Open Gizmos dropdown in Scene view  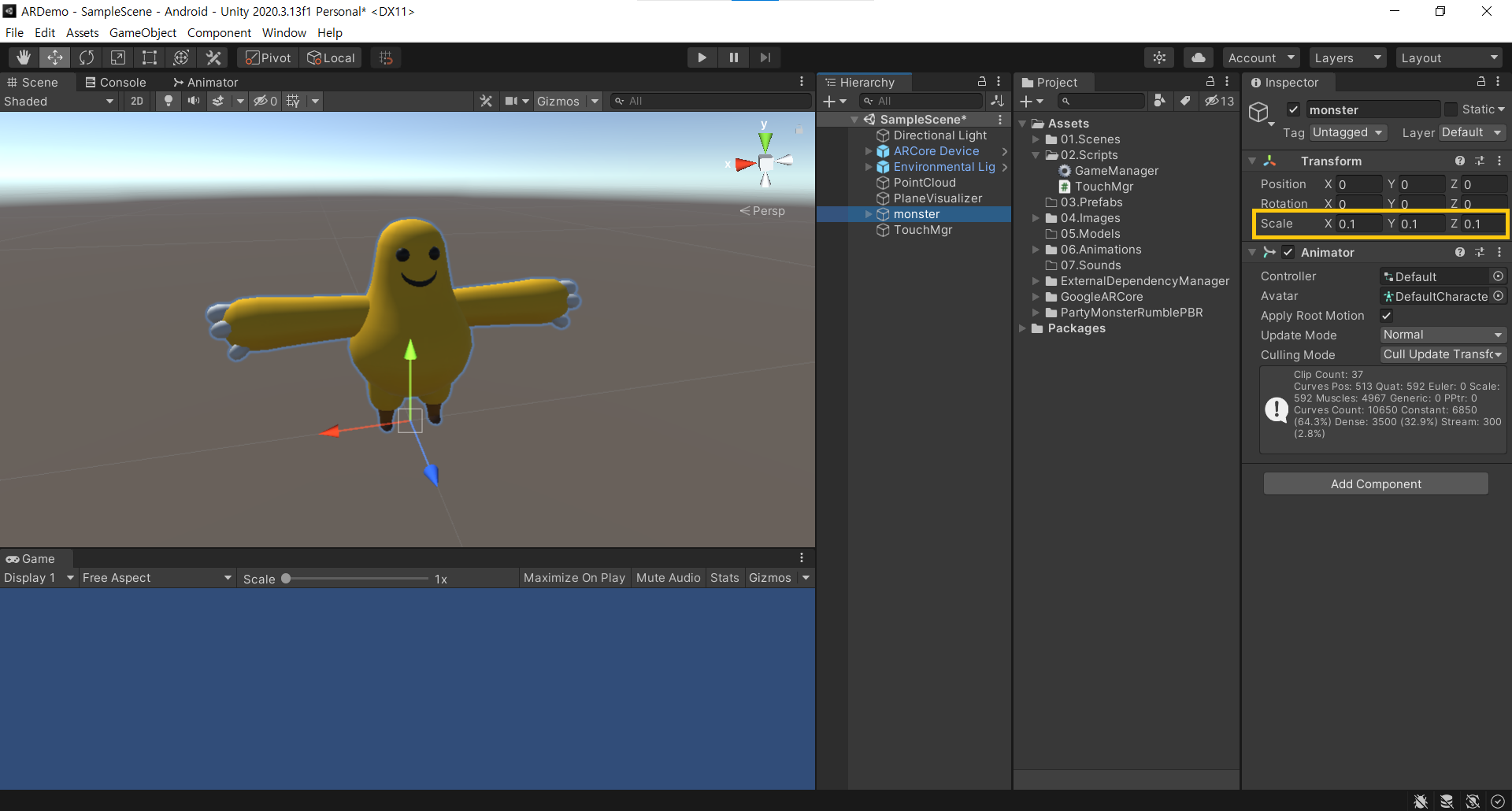pyautogui.click(x=567, y=101)
